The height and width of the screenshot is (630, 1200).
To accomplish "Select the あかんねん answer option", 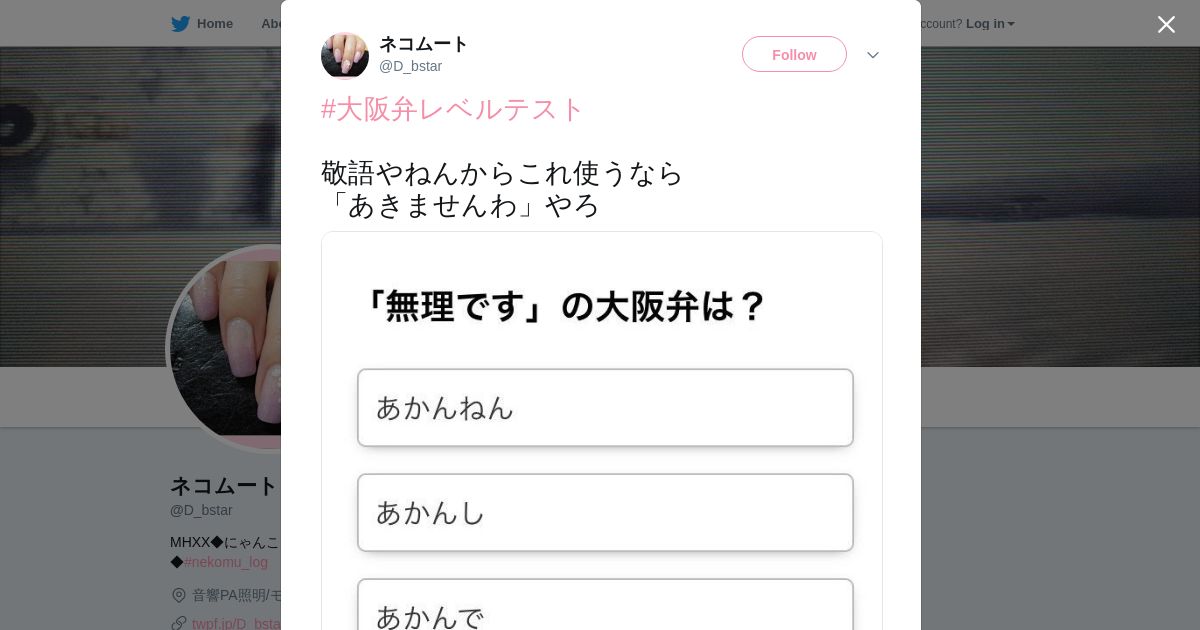I will click(605, 407).
